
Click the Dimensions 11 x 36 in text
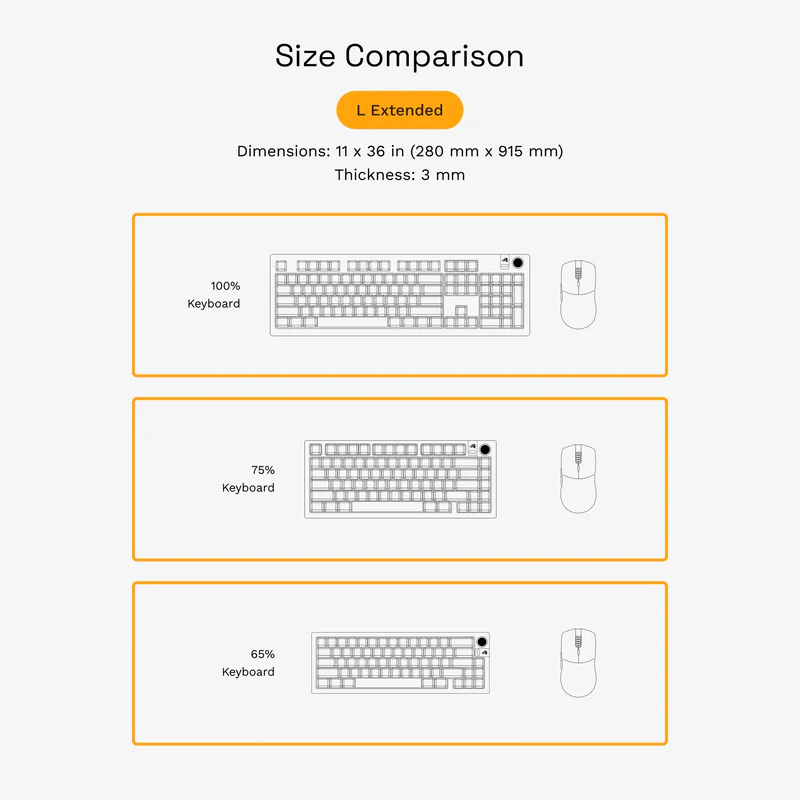point(400,152)
